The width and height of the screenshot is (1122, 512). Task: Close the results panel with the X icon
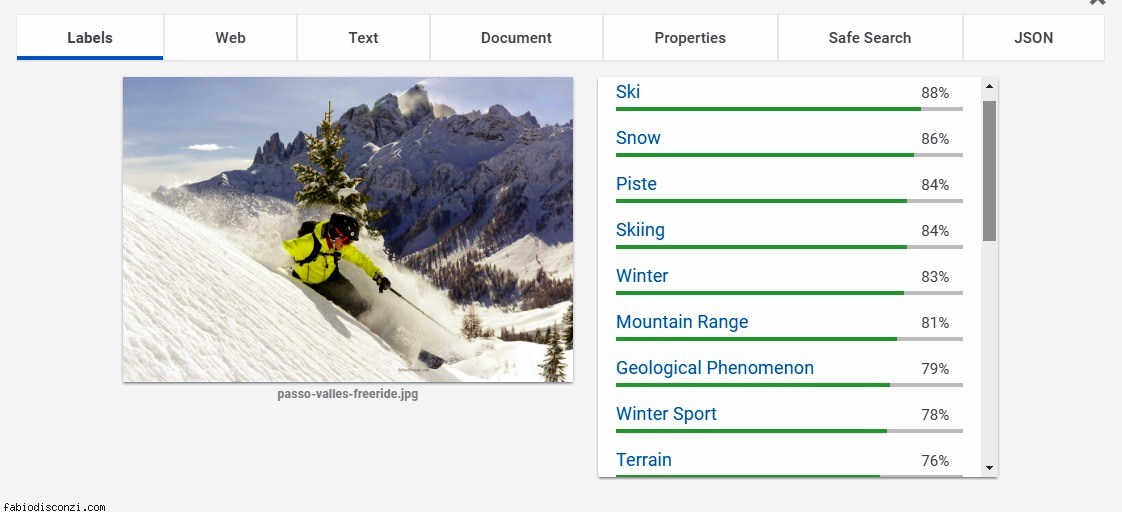pos(1097,3)
